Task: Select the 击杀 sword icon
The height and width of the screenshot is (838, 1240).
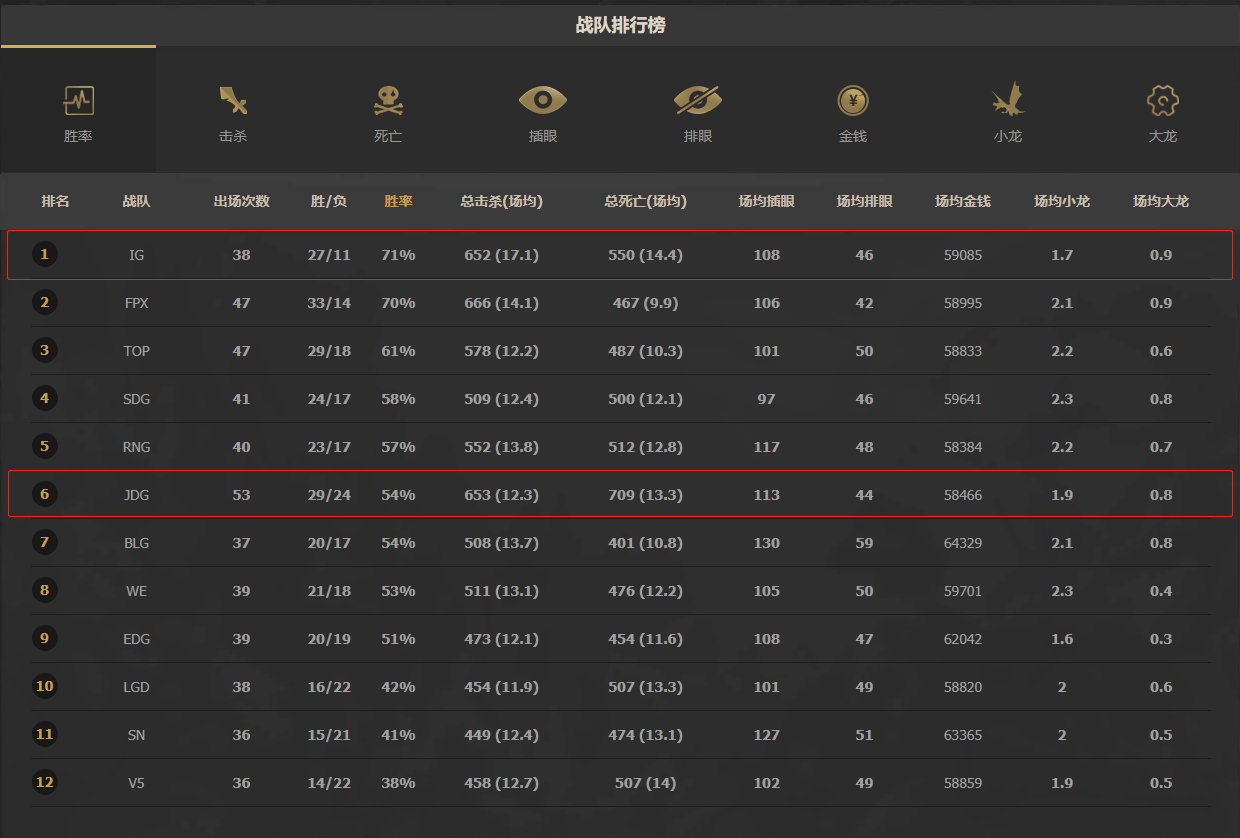Action: click(233, 100)
